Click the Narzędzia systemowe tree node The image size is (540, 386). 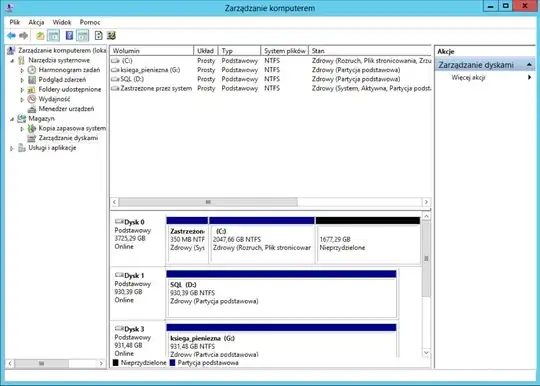59,60
